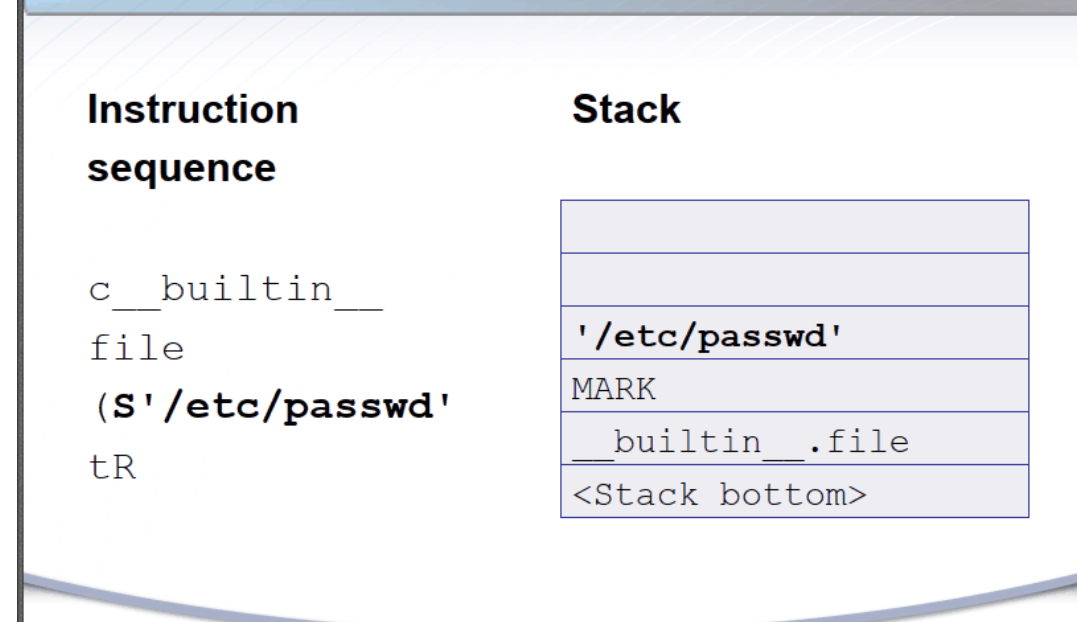Select the "tR" instruction line
The image size is (1077, 622).
110,465
